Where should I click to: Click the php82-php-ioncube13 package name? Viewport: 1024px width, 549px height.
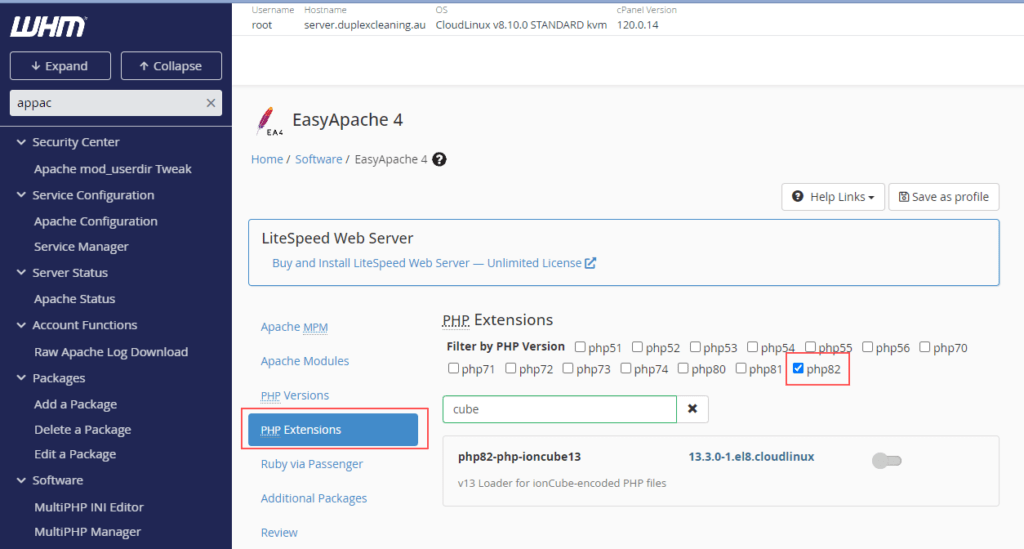519,456
